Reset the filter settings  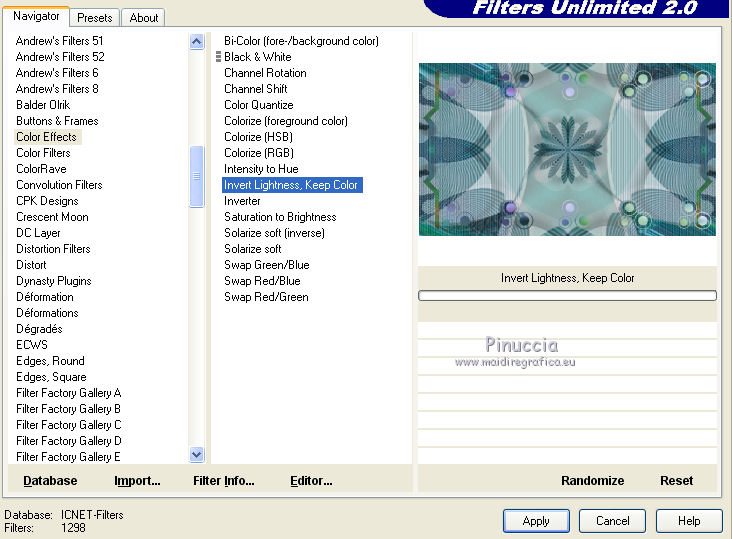click(x=676, y=481)
